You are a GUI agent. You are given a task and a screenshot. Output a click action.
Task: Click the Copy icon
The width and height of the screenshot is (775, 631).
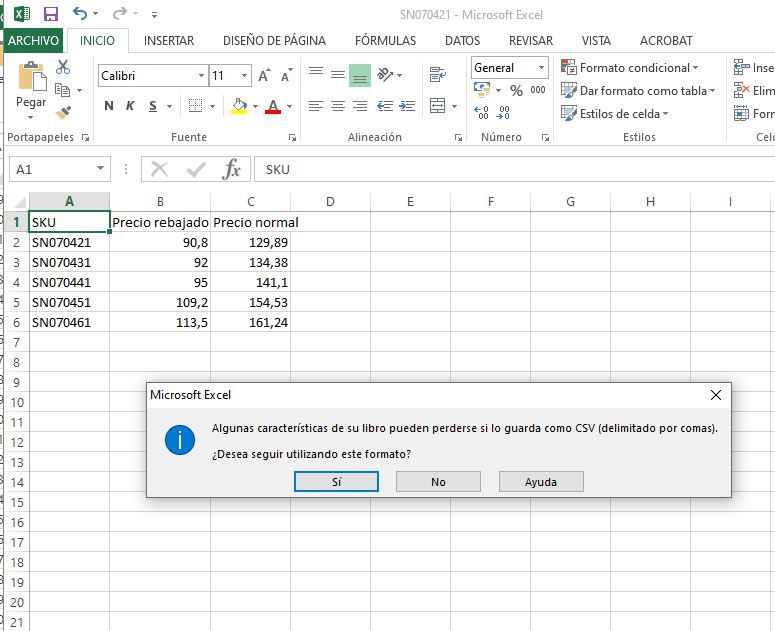pos(62,90)
